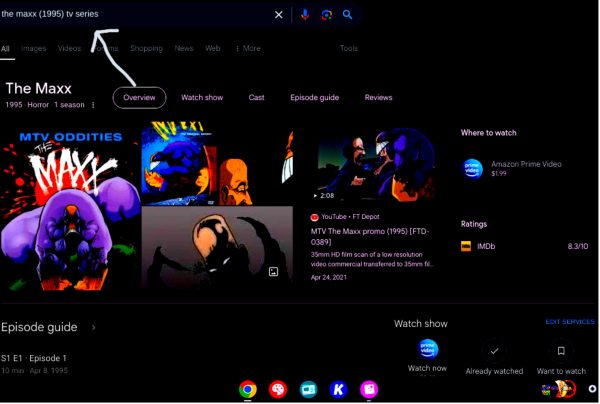Click the Apr 24, 2021 video date
600x404 pixels.
(x=329, y=277)
